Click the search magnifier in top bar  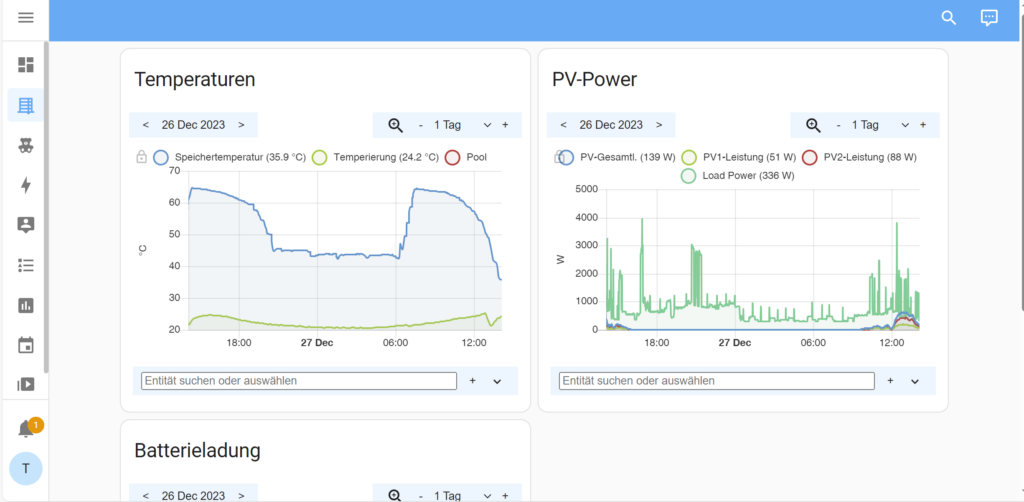(x=949, y=18)
